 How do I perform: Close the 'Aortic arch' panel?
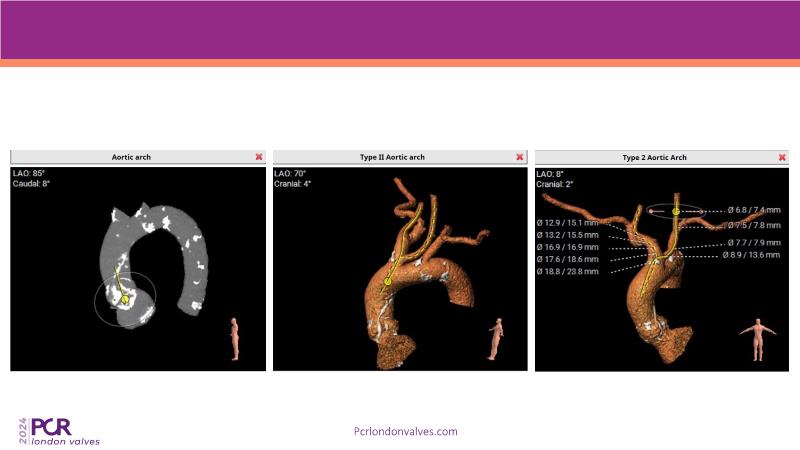259,157
